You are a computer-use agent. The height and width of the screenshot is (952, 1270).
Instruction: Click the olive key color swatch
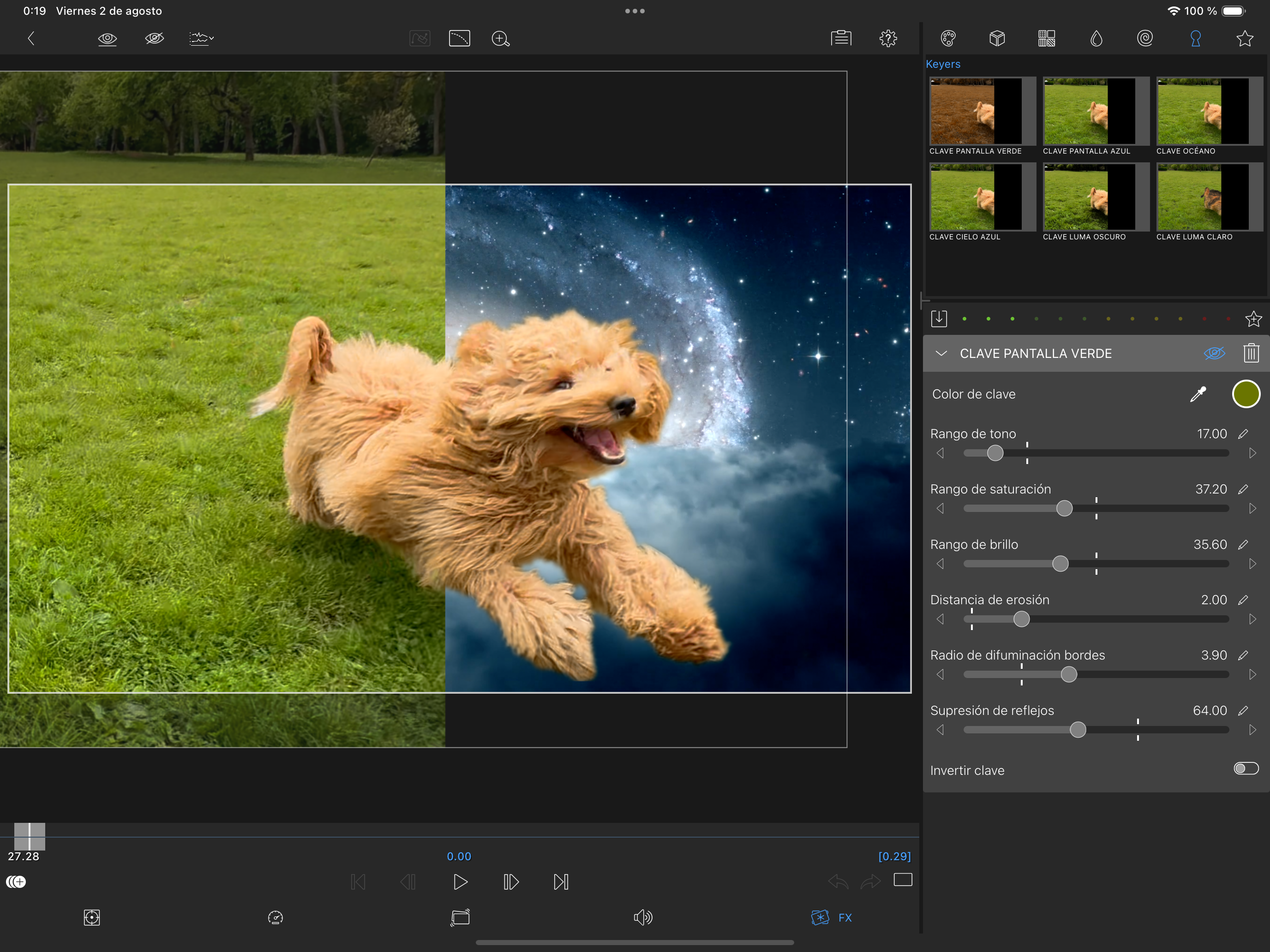1246,394
